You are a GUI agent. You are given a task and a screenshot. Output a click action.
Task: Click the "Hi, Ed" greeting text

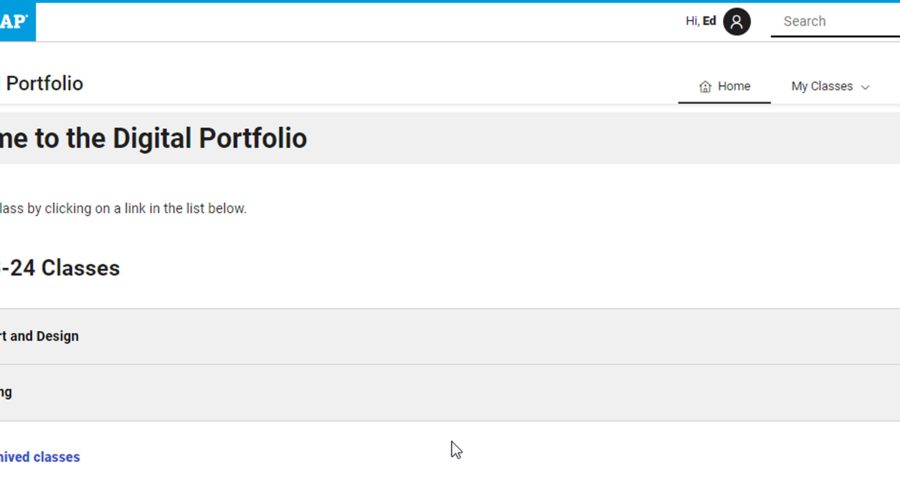(700, 21)
